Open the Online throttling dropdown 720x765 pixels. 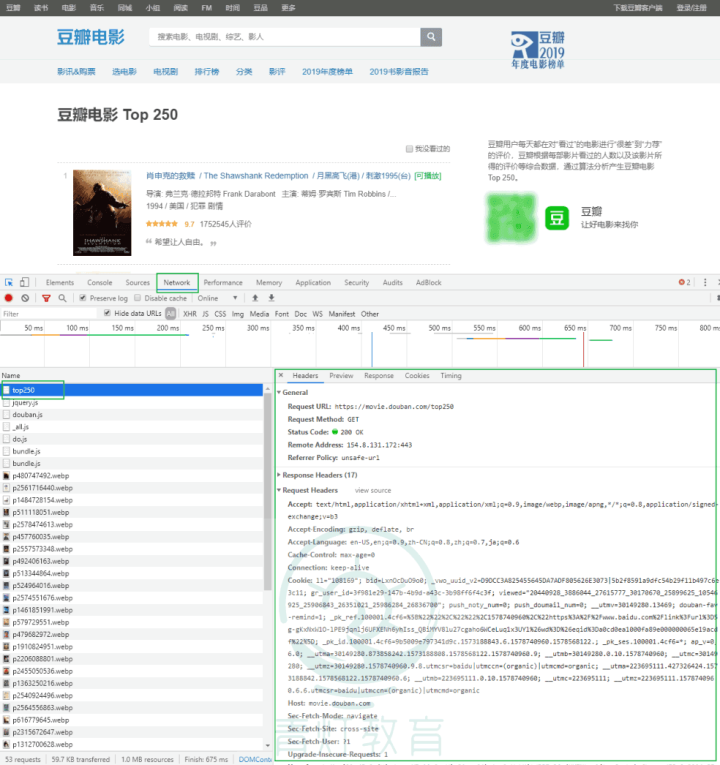pos(217,298)
